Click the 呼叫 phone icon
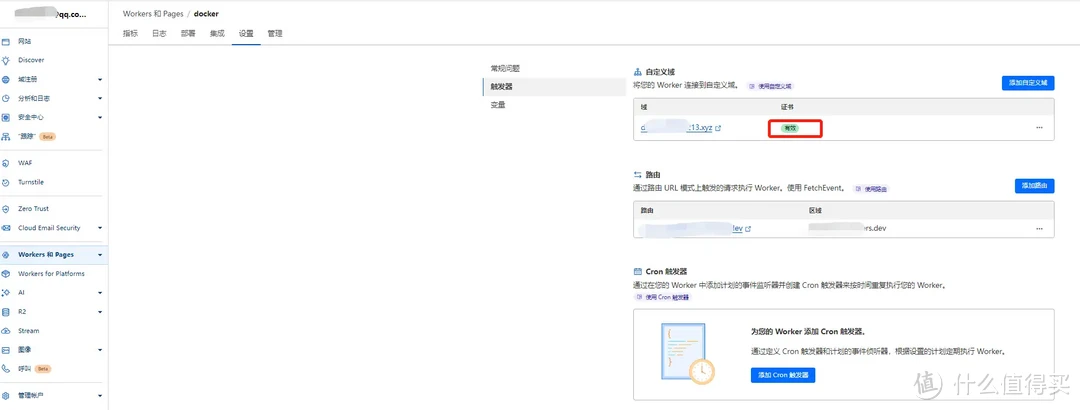The width and height of the screenshot is (1080, 410). (x=6, y=369)
